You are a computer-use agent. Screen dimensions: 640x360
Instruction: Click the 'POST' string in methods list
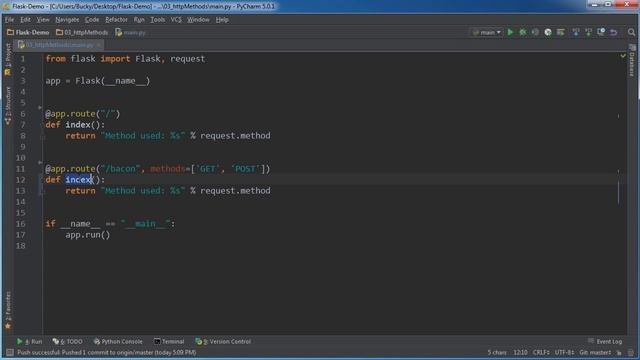click(x=245, y=169)
